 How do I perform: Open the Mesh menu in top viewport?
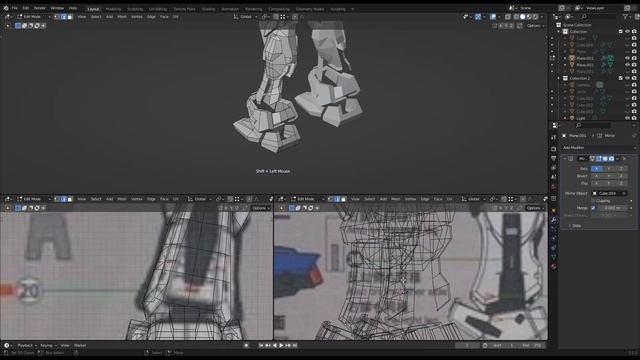[x=122, y=17]
